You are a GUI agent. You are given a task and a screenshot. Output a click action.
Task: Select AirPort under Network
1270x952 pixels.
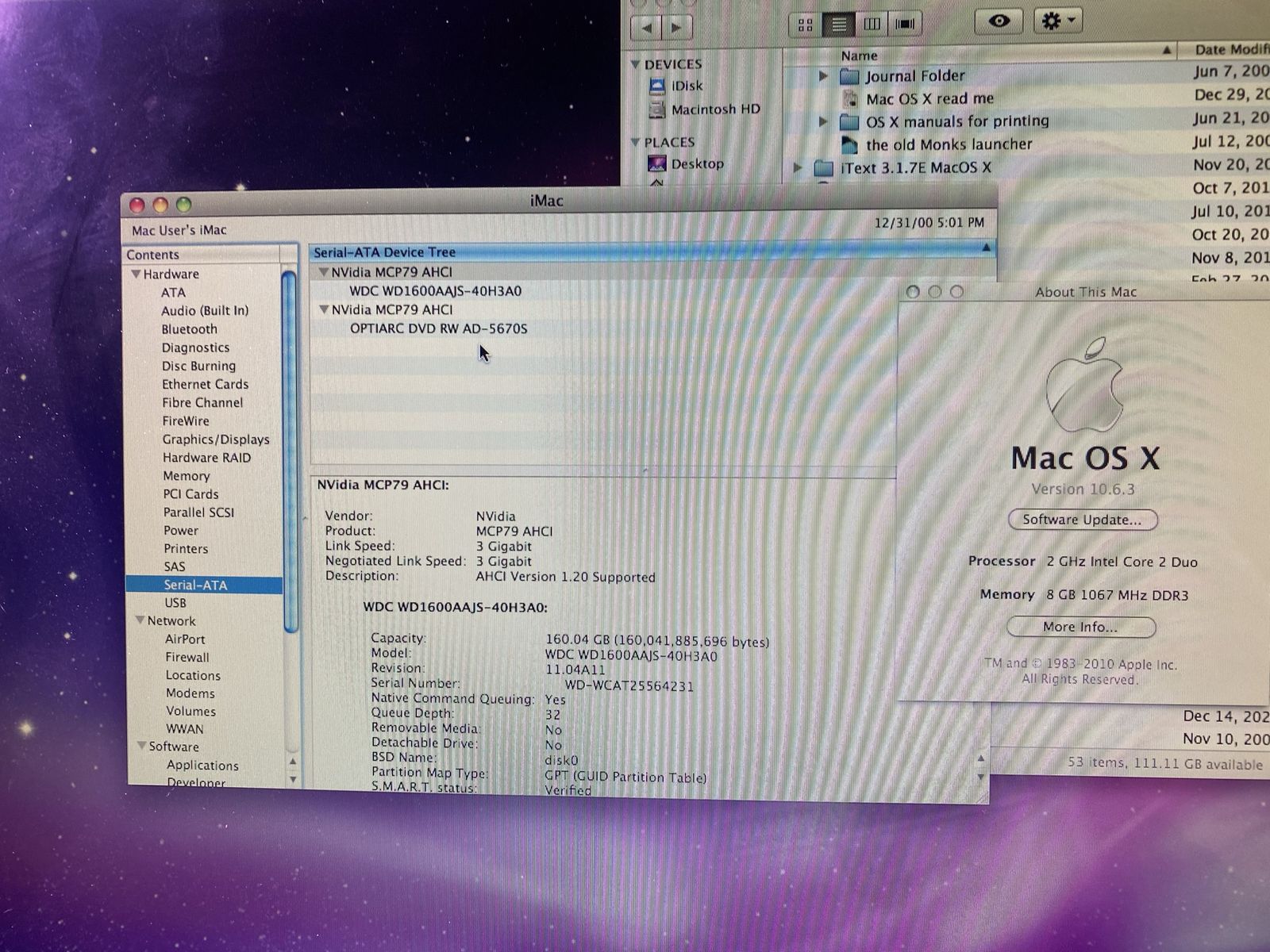[x=185, y=639]
